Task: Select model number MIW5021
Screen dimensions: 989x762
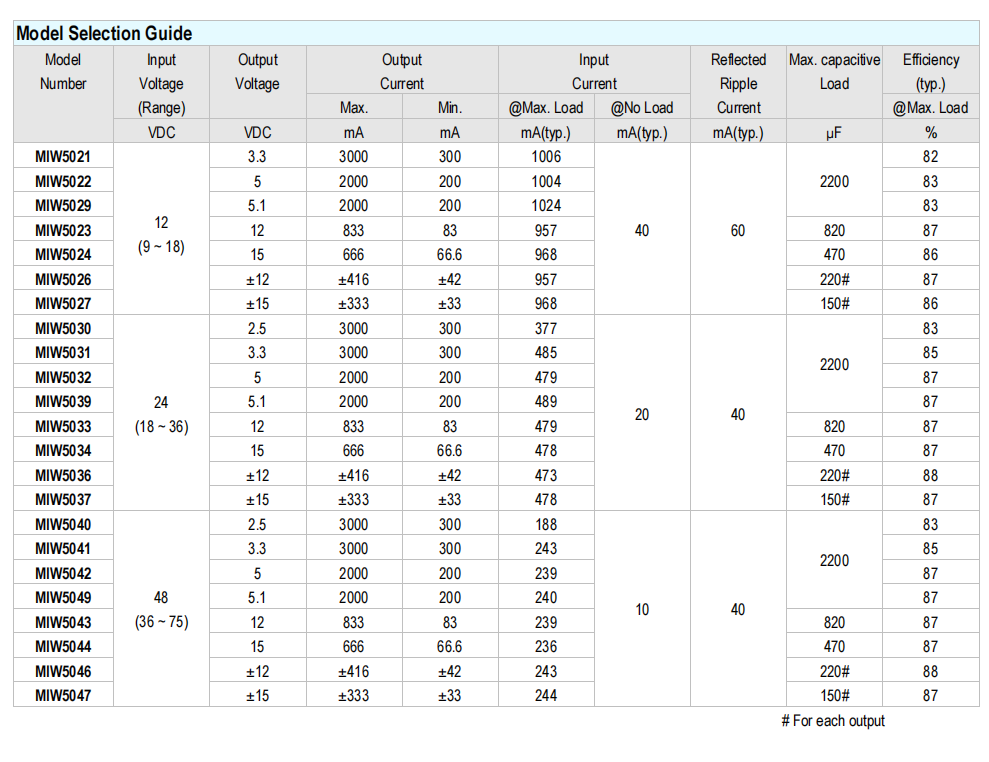Action: pos(63,156)
